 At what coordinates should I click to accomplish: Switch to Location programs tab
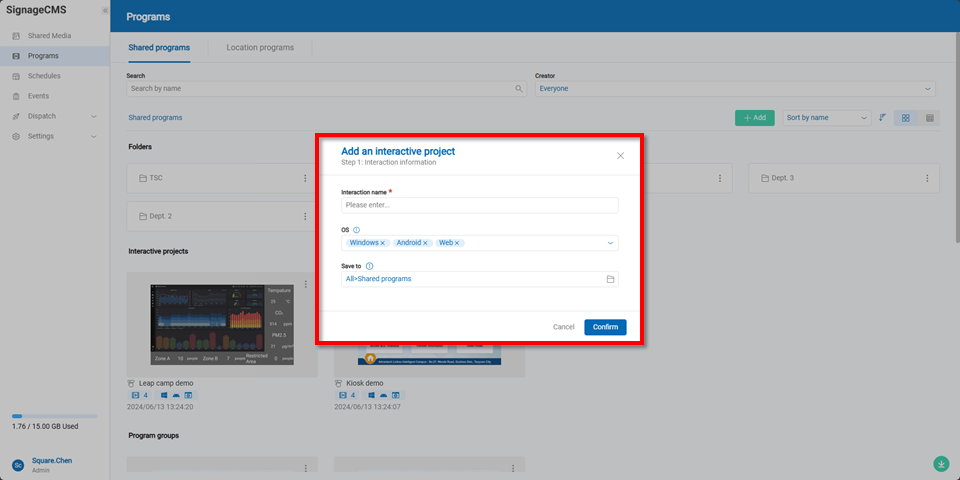pyautogui.click(x=260, y=47)
